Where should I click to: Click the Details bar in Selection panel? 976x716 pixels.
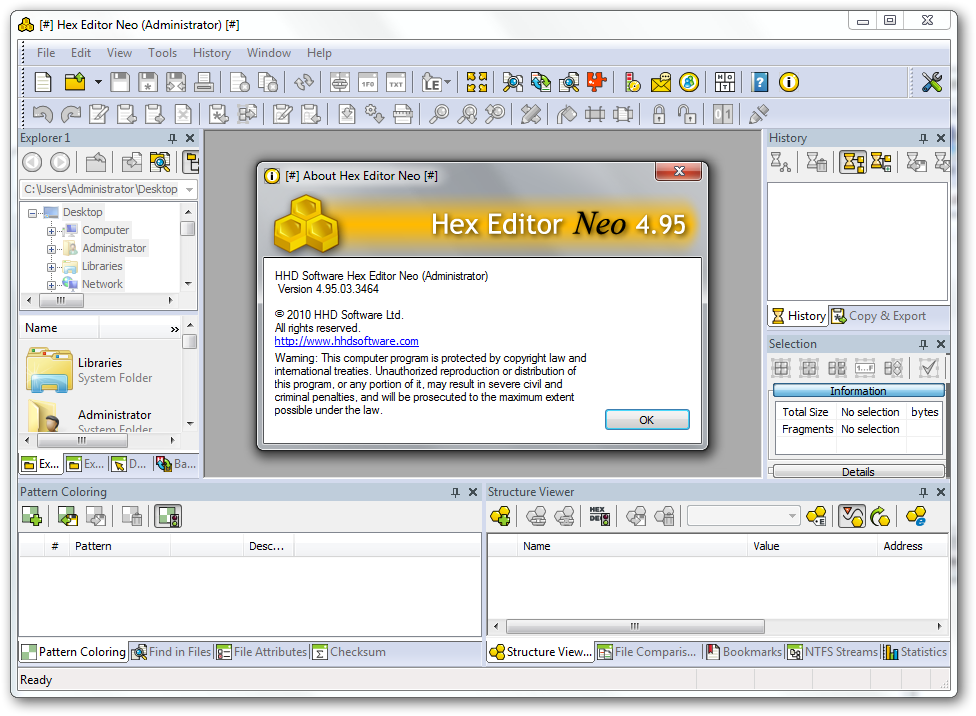858,472
